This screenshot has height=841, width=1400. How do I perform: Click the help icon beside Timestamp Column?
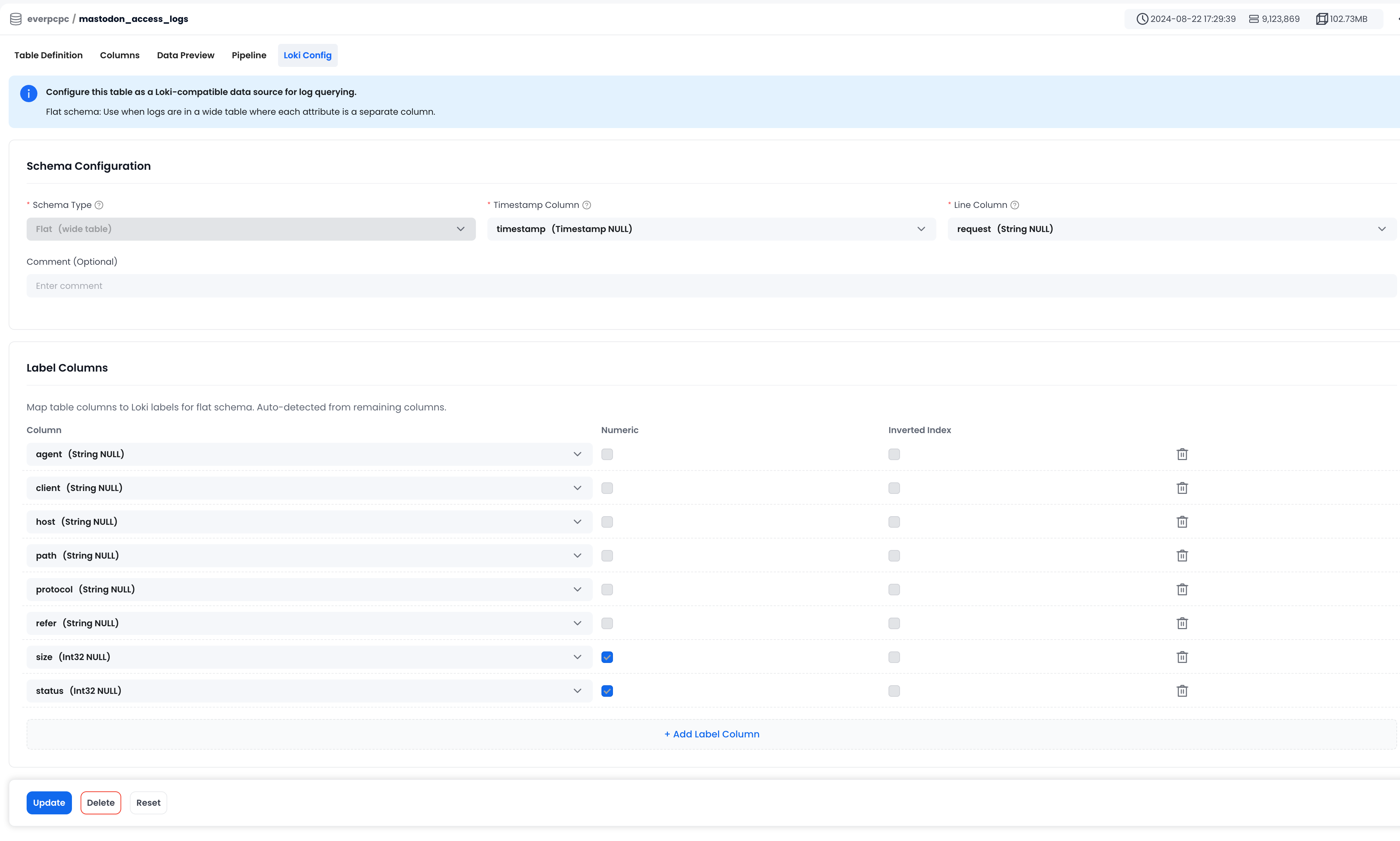pos(586,205)
